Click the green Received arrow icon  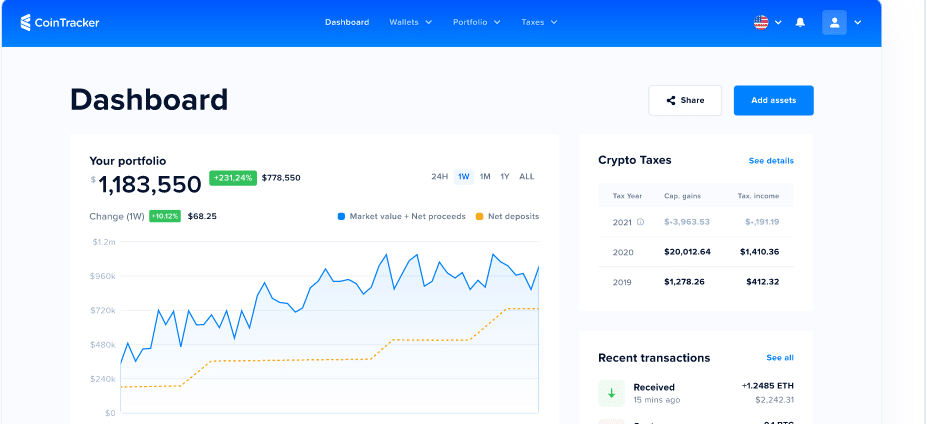click(x=611, y=393)
